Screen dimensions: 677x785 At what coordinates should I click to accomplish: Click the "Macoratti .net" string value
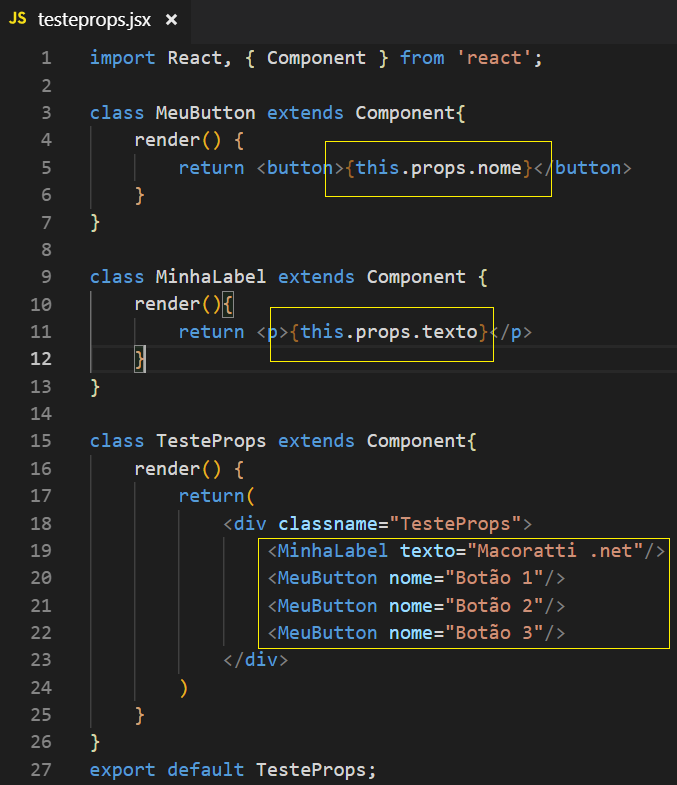coord(555,551)
